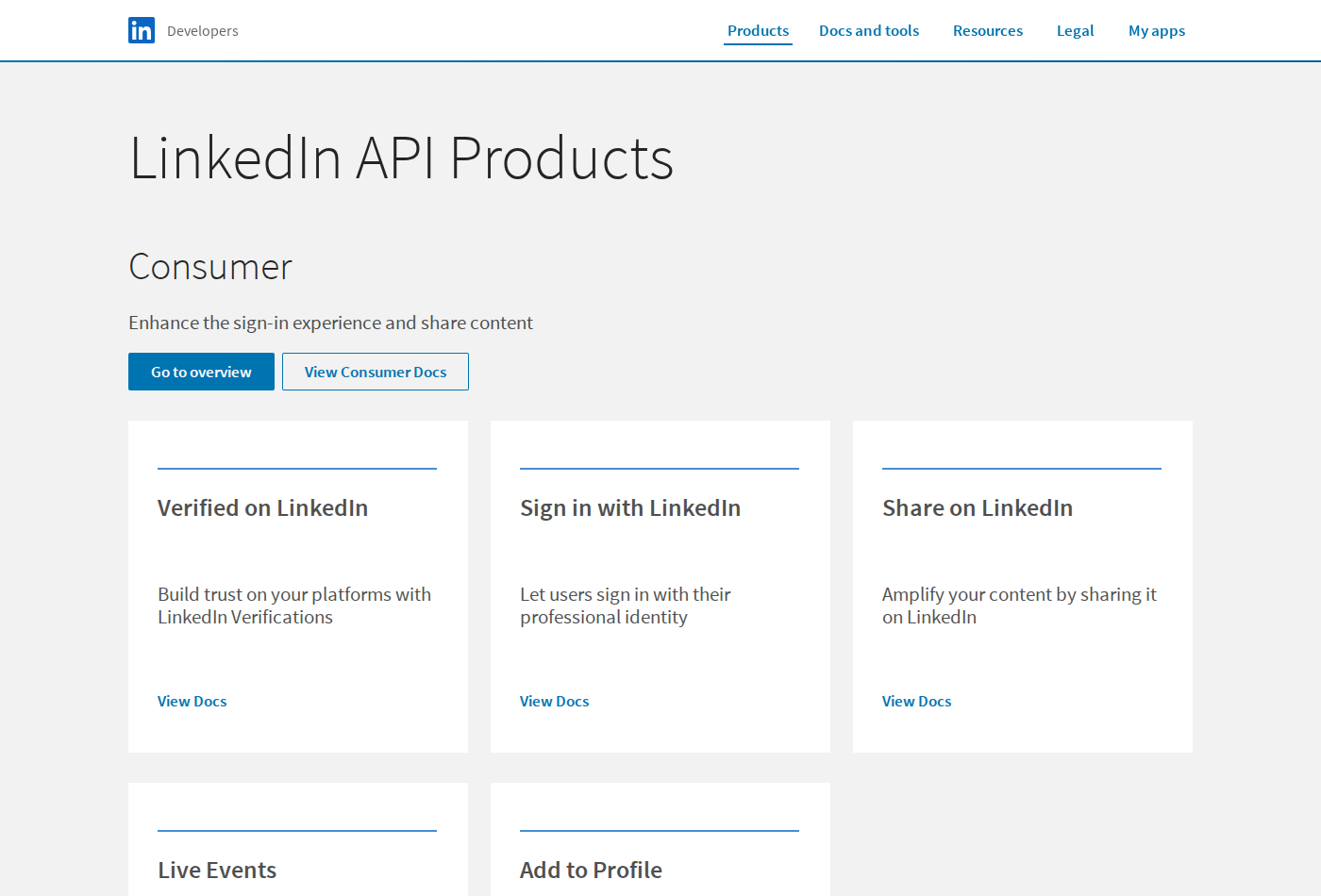
Task: Click 'Let users sign in' description text
Action: click(626, 606)
